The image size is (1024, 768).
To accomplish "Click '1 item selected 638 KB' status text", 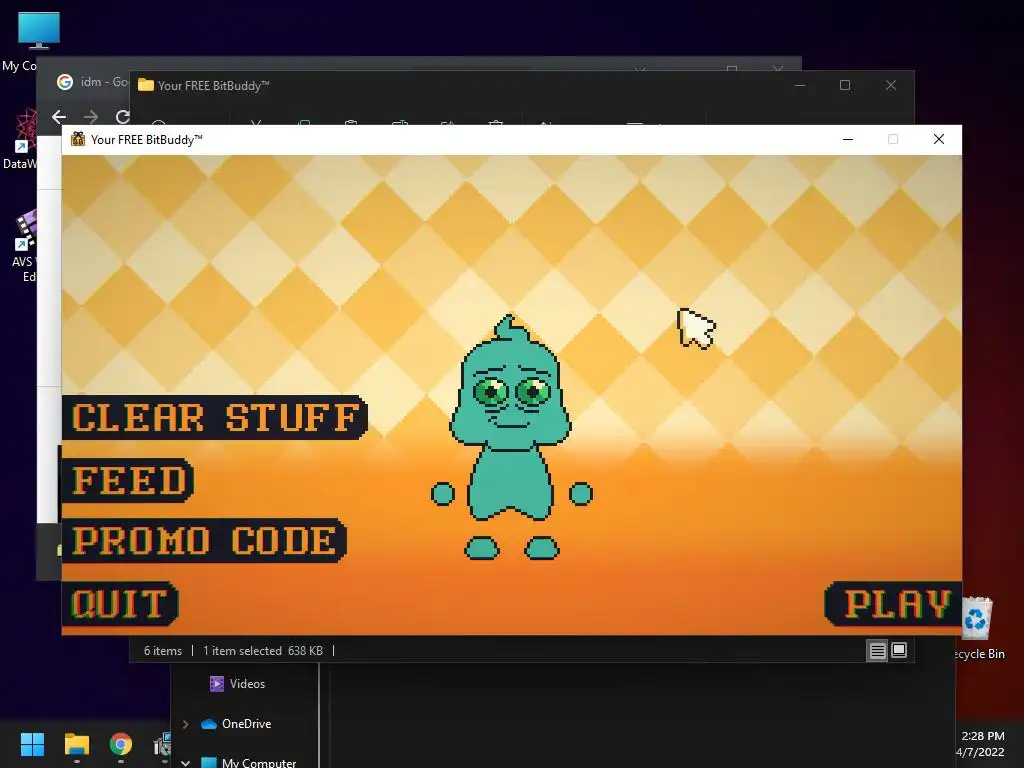I will click(x=263, y=650).
